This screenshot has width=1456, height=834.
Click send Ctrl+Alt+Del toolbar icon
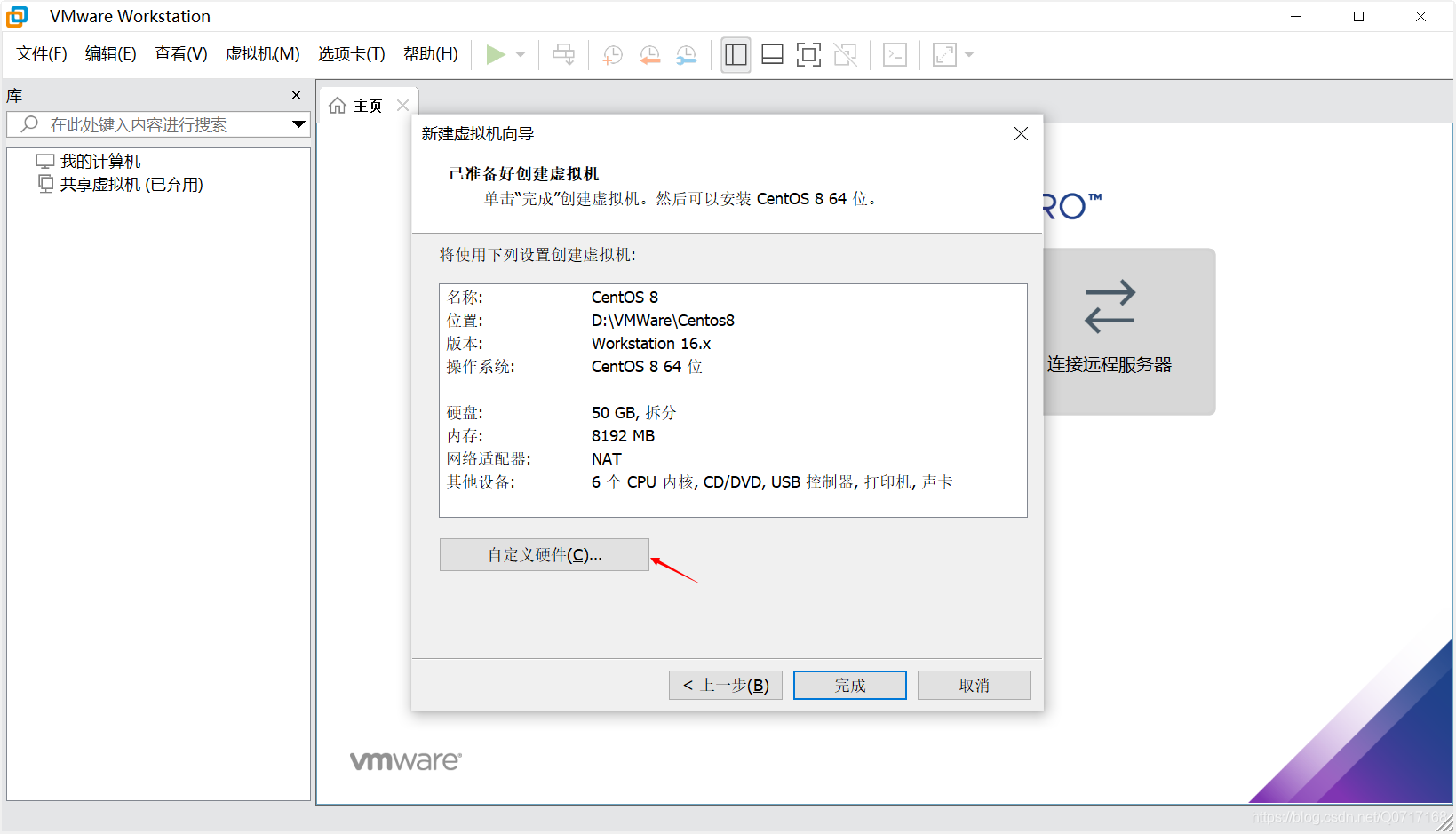[563, 54]
